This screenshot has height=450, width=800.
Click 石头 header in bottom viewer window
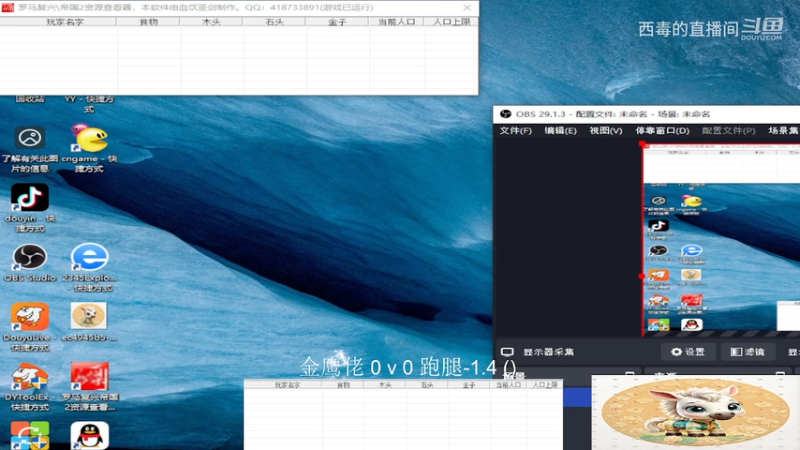[427, 385]
